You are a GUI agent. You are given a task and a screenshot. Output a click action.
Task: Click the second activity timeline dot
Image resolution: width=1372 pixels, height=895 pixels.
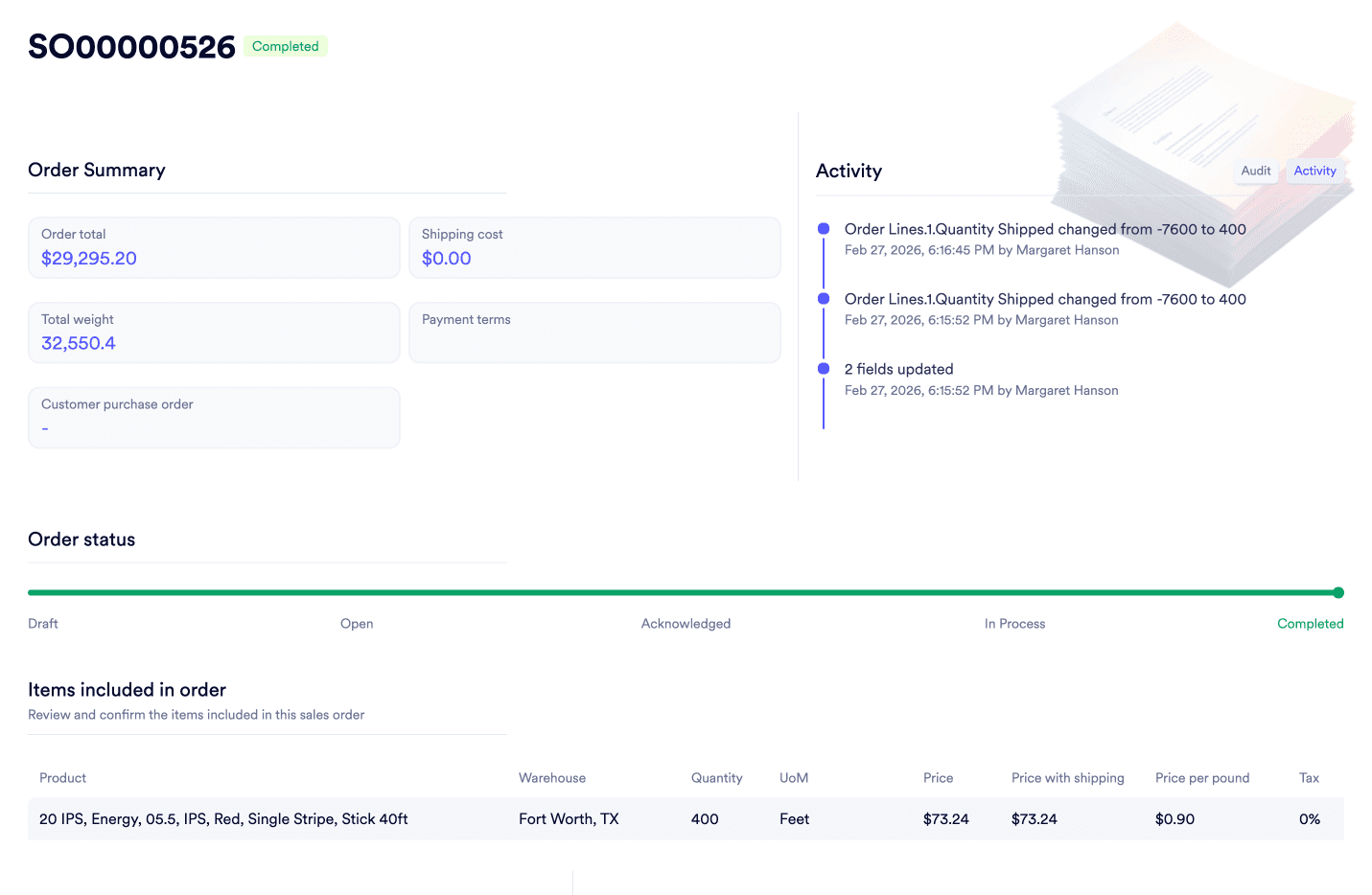pos(824,298)
